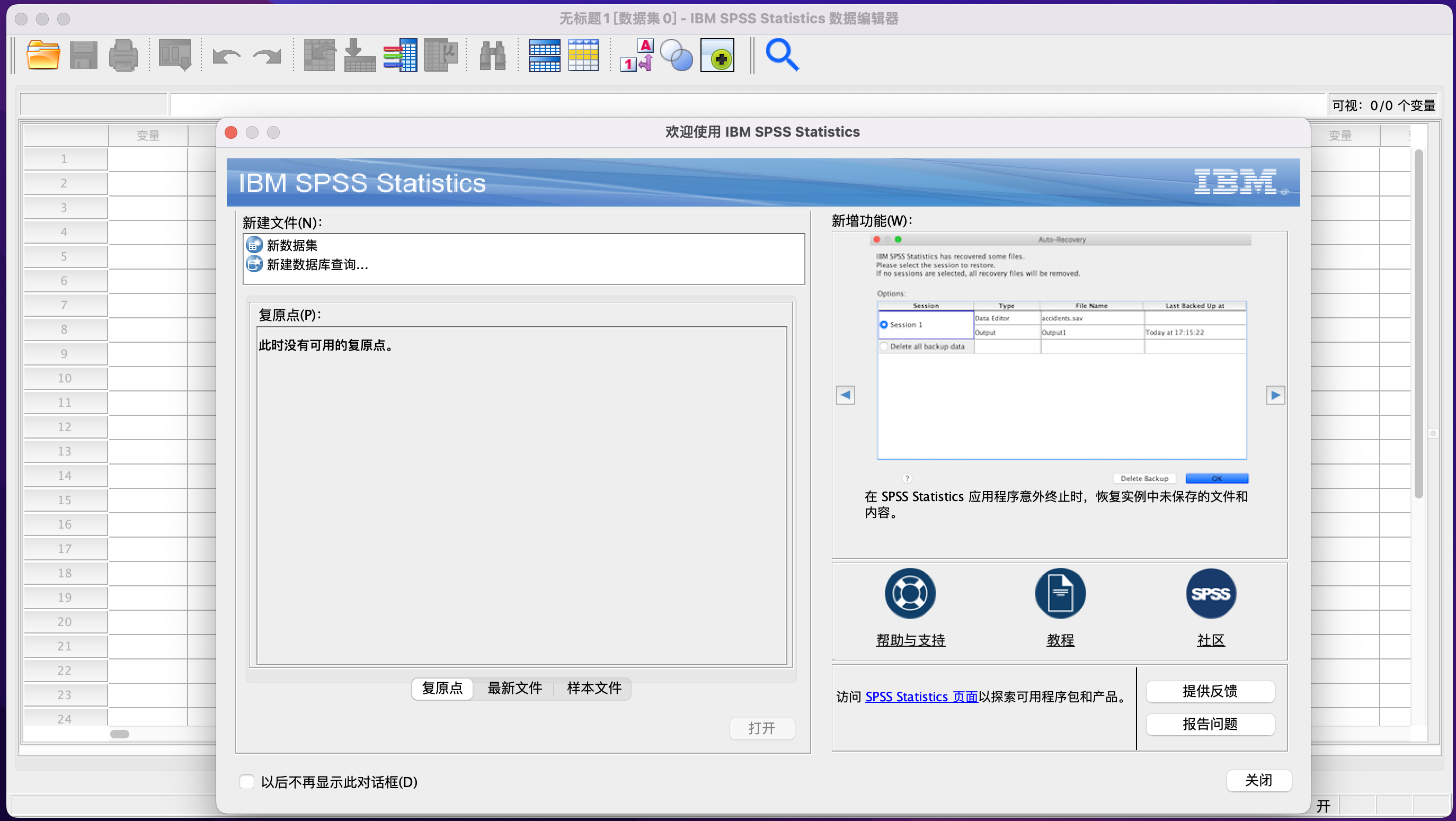Show next new feature with right arrow
Image resolution: width=1456 pixels, height=821 pixels.
pyautogui.click(x=1275, y=395)
